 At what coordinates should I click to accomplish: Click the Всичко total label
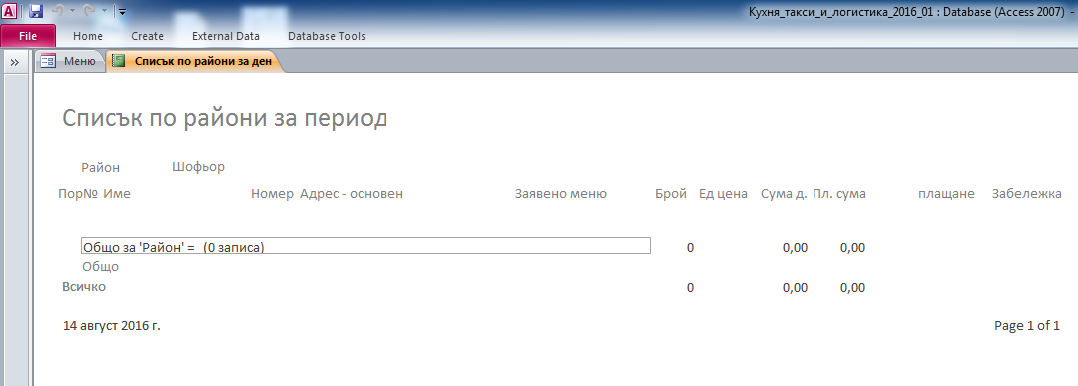84,287
